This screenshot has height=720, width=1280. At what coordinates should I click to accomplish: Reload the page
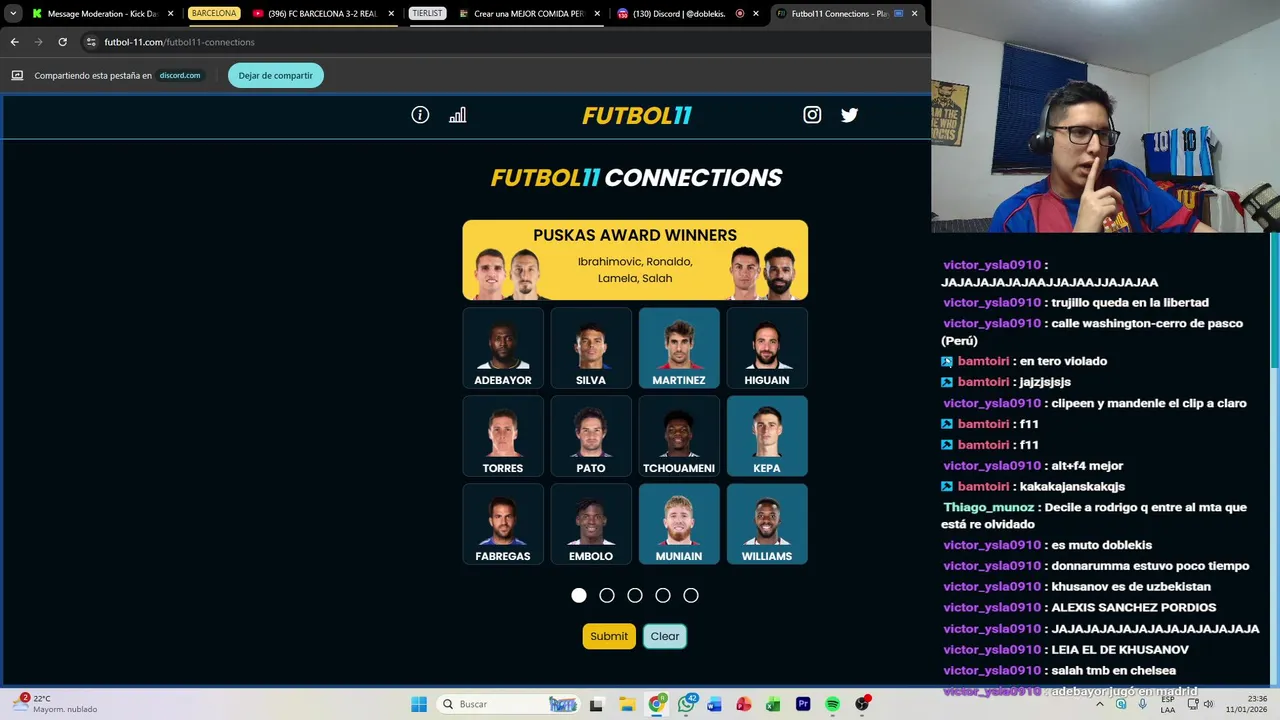(62, 42)
